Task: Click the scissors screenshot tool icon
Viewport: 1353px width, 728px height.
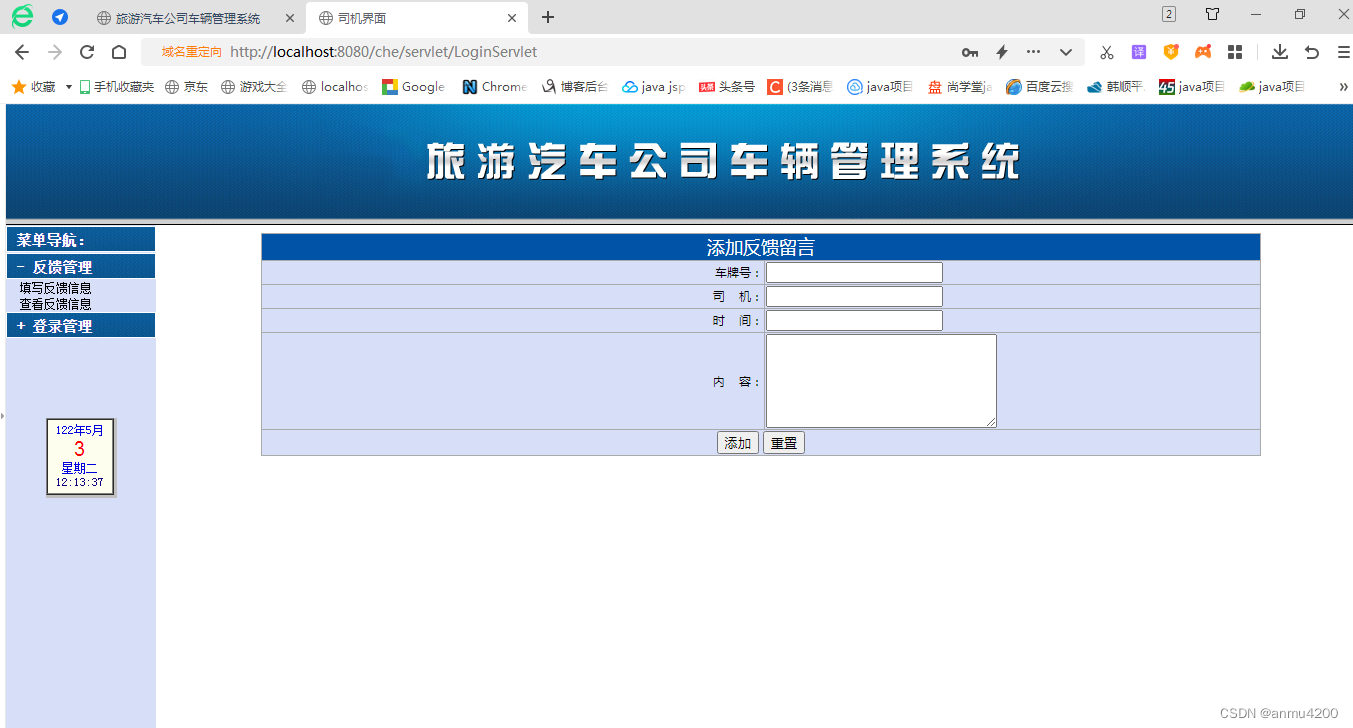Action: point(1107,52)
